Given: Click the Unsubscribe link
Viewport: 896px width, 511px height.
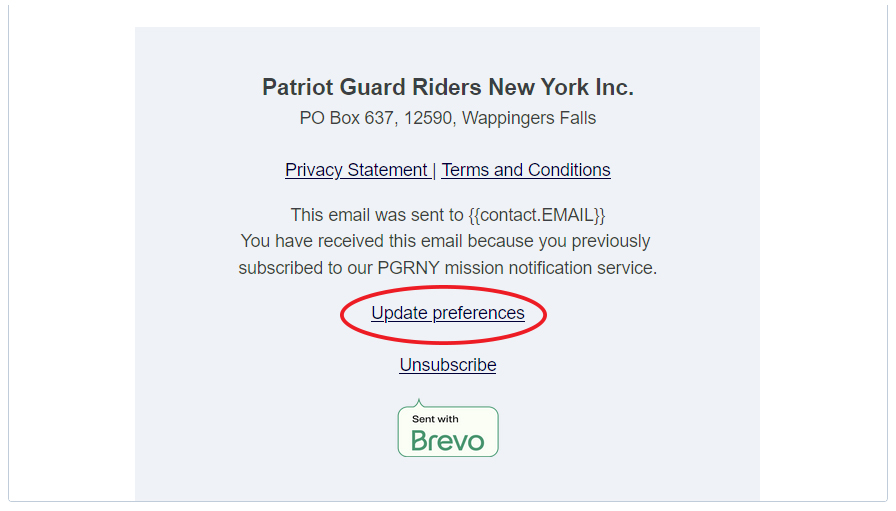Looking at the screenshot, I should (447, 365).
